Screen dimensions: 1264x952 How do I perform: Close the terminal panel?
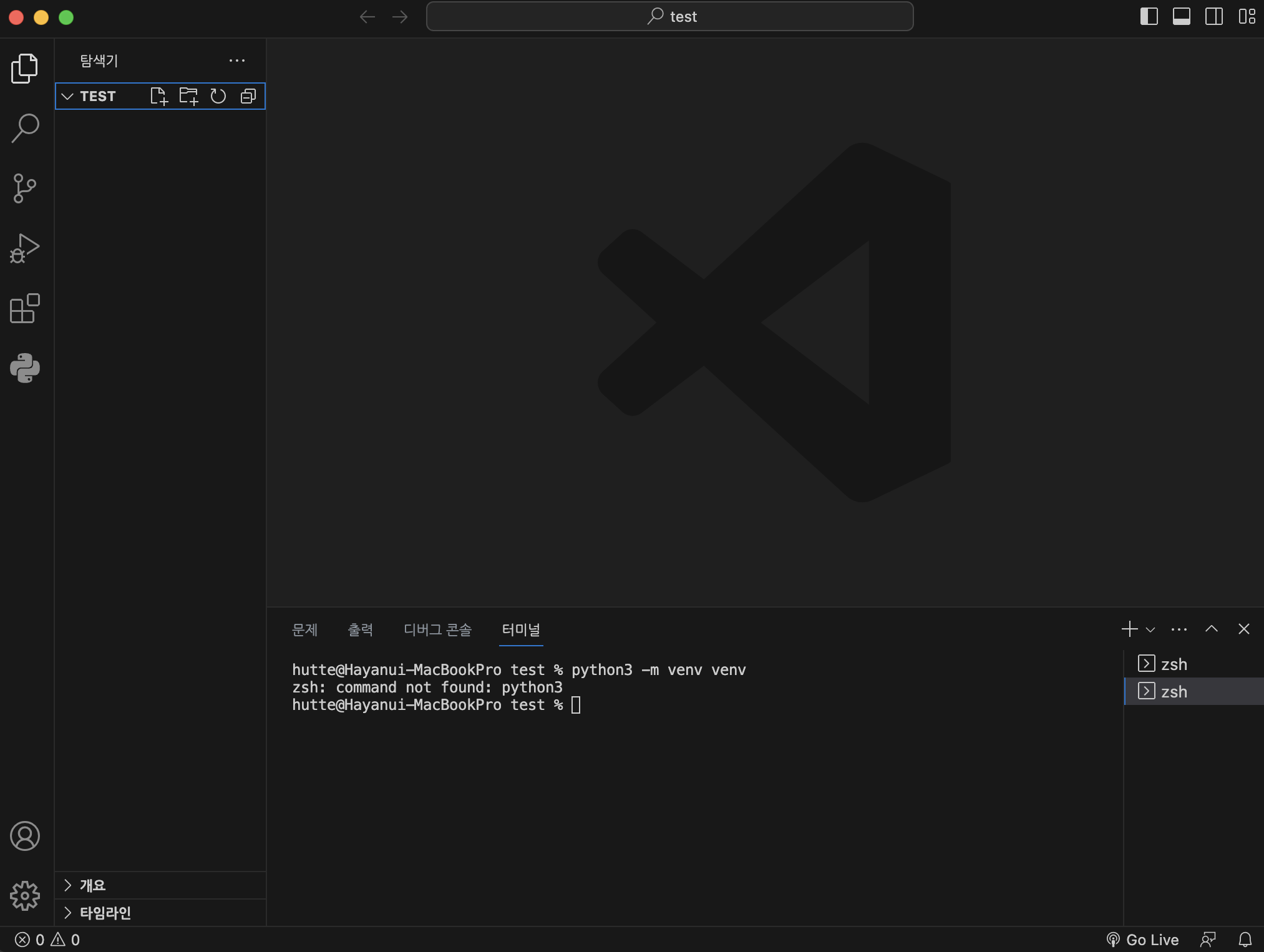[x=1243, y=629]
